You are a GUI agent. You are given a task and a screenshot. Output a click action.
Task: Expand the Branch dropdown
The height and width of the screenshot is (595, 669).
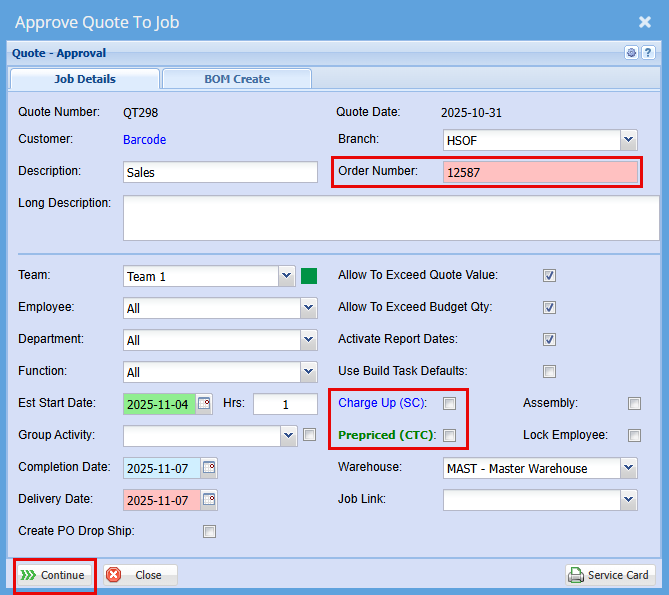pyautogui.click(x=628, y=140)
